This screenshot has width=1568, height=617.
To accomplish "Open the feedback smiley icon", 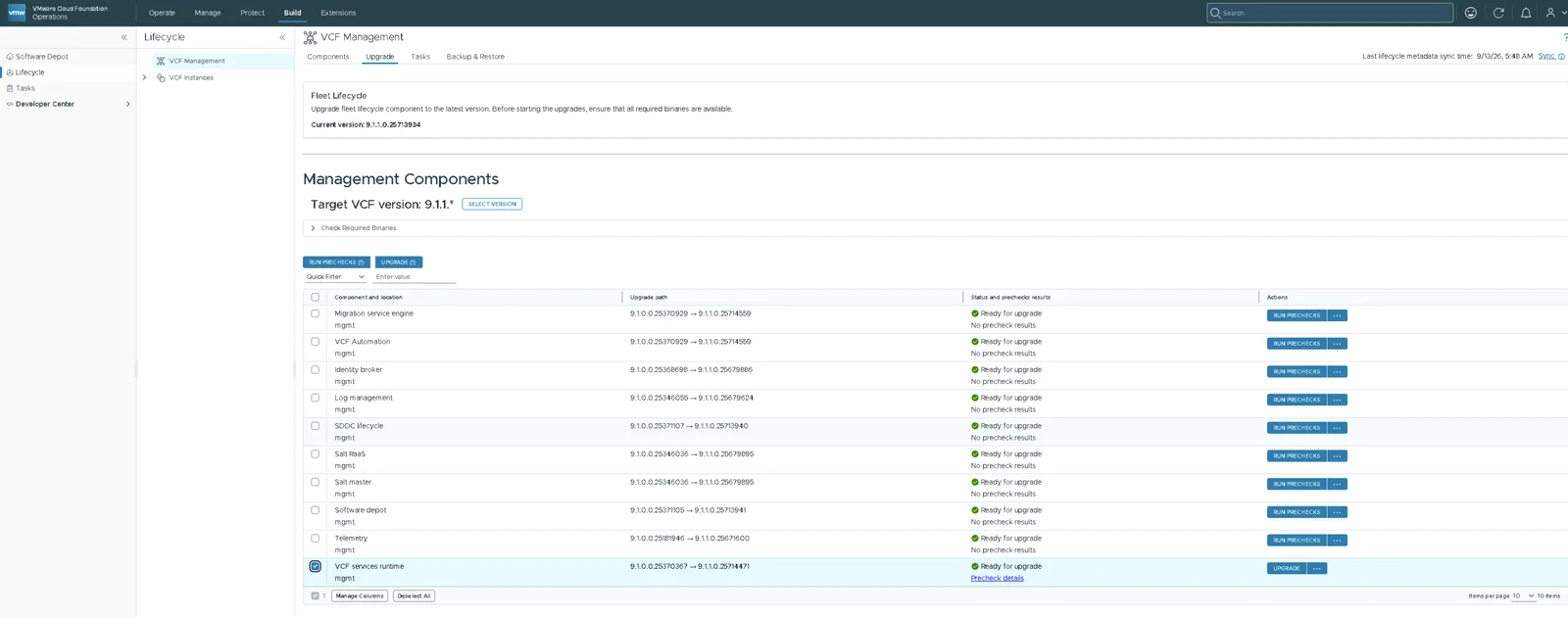I will (1470, 13).
